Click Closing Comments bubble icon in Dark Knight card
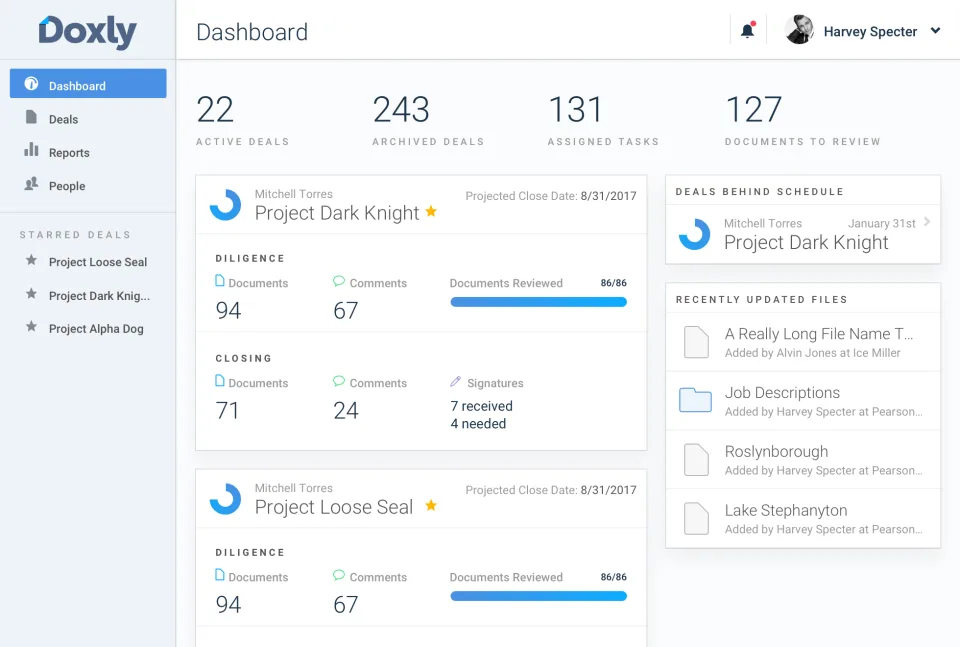Image resolution: width=960 pixels, height=647 pixels. (339, 381)
